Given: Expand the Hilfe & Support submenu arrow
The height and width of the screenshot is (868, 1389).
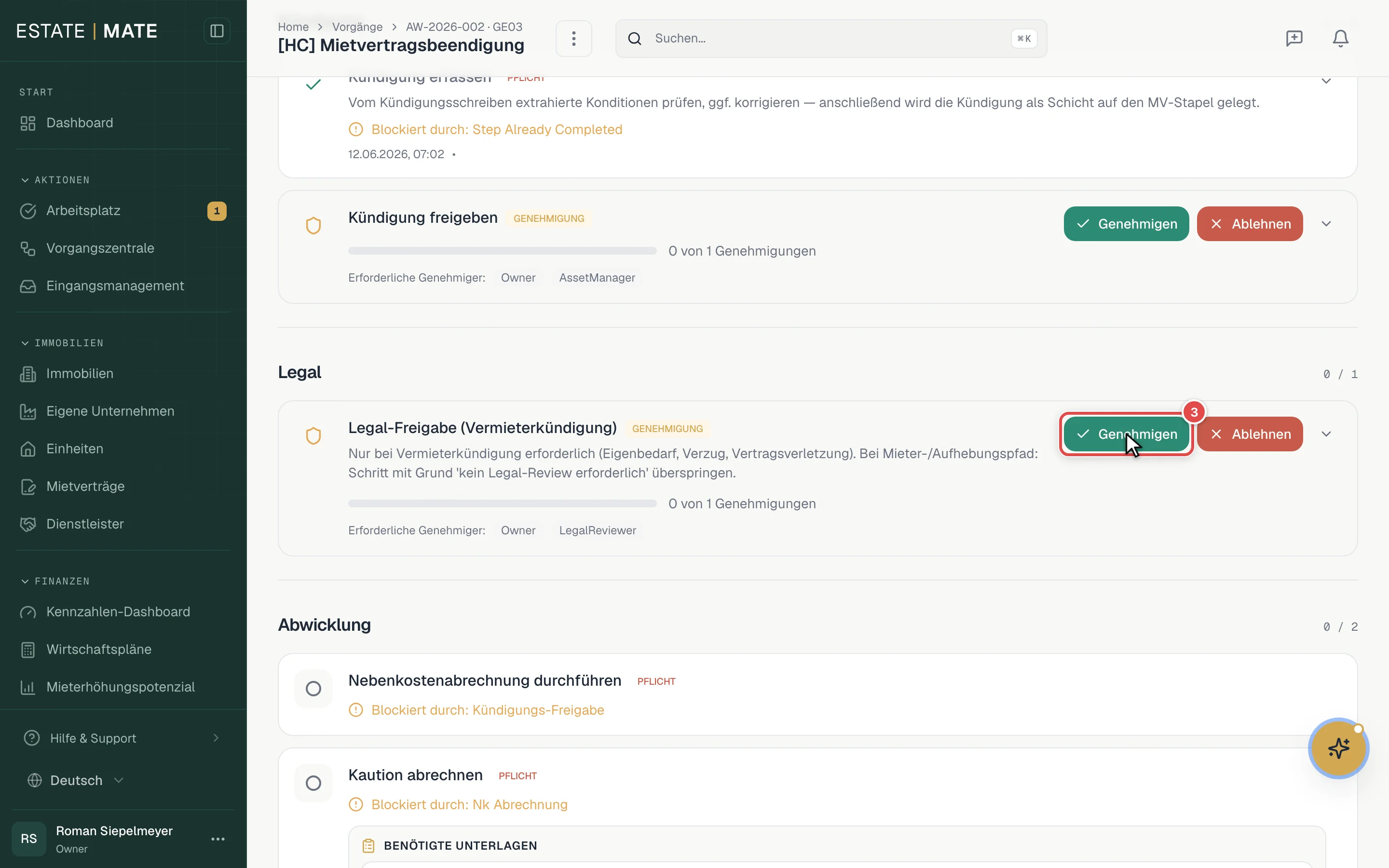Looking at the screenshot, I should pos(216,738).
